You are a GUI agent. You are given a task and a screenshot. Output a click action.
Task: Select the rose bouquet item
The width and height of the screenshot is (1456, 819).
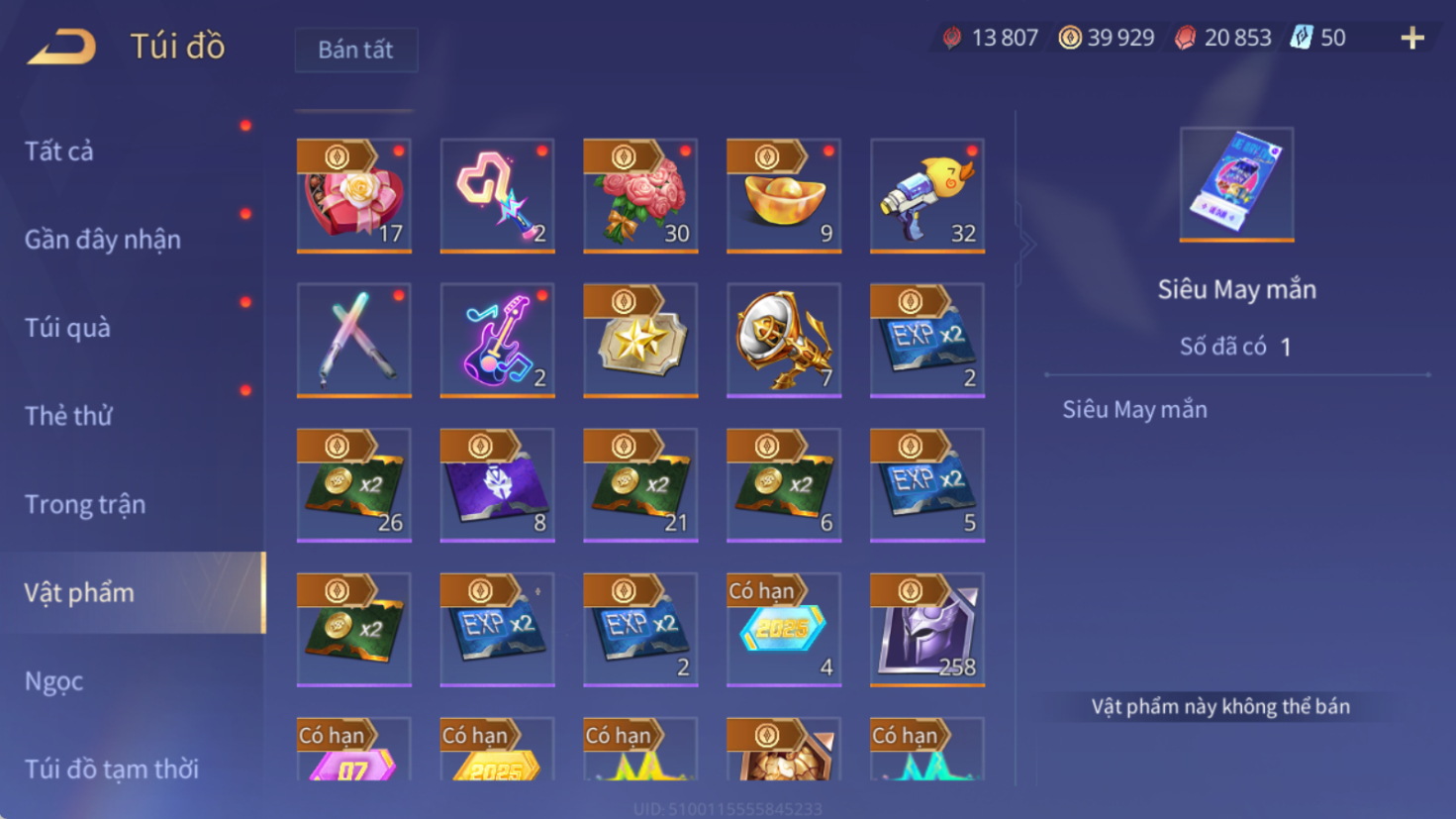tap(640, 195)
